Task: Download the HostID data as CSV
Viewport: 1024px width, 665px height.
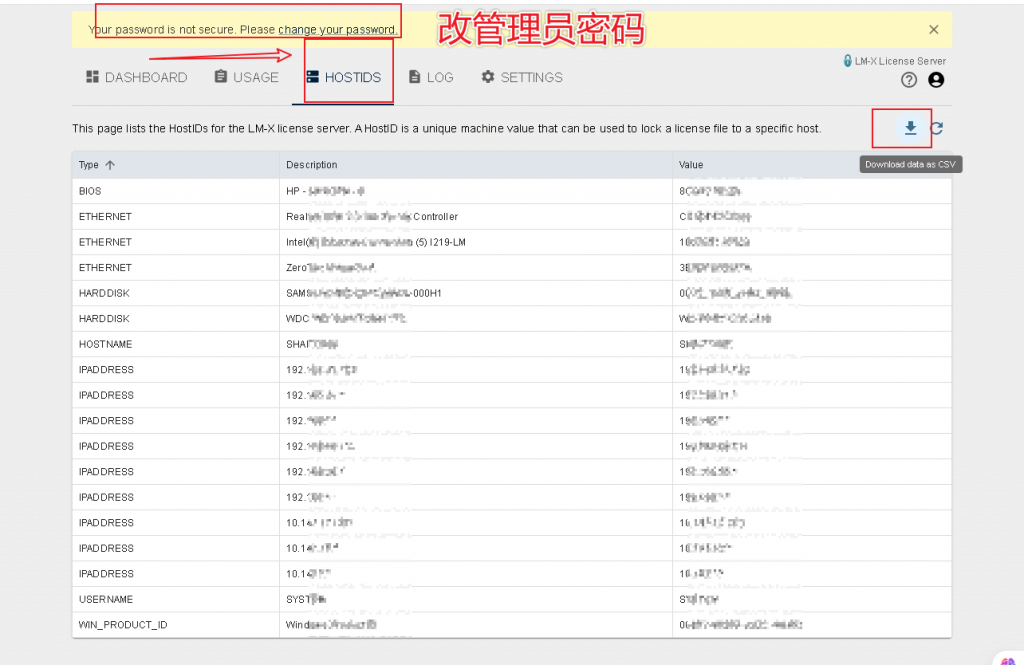Action: [x=910, y=128]
